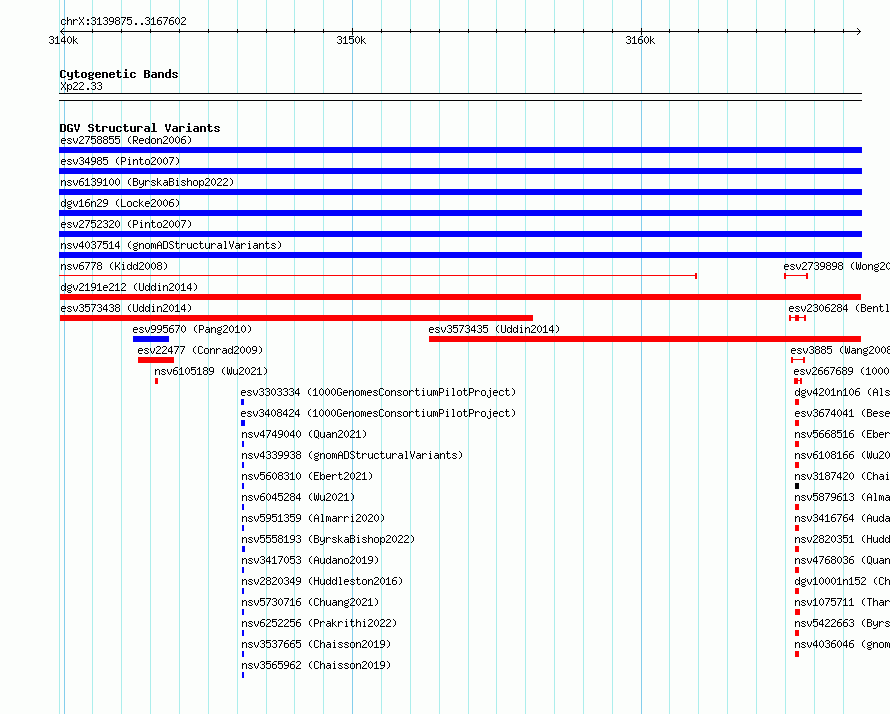Open nsv6252256 (Prakrithi2022) label
The width and height of the screenshot is (890, 714).
(319, 623)
